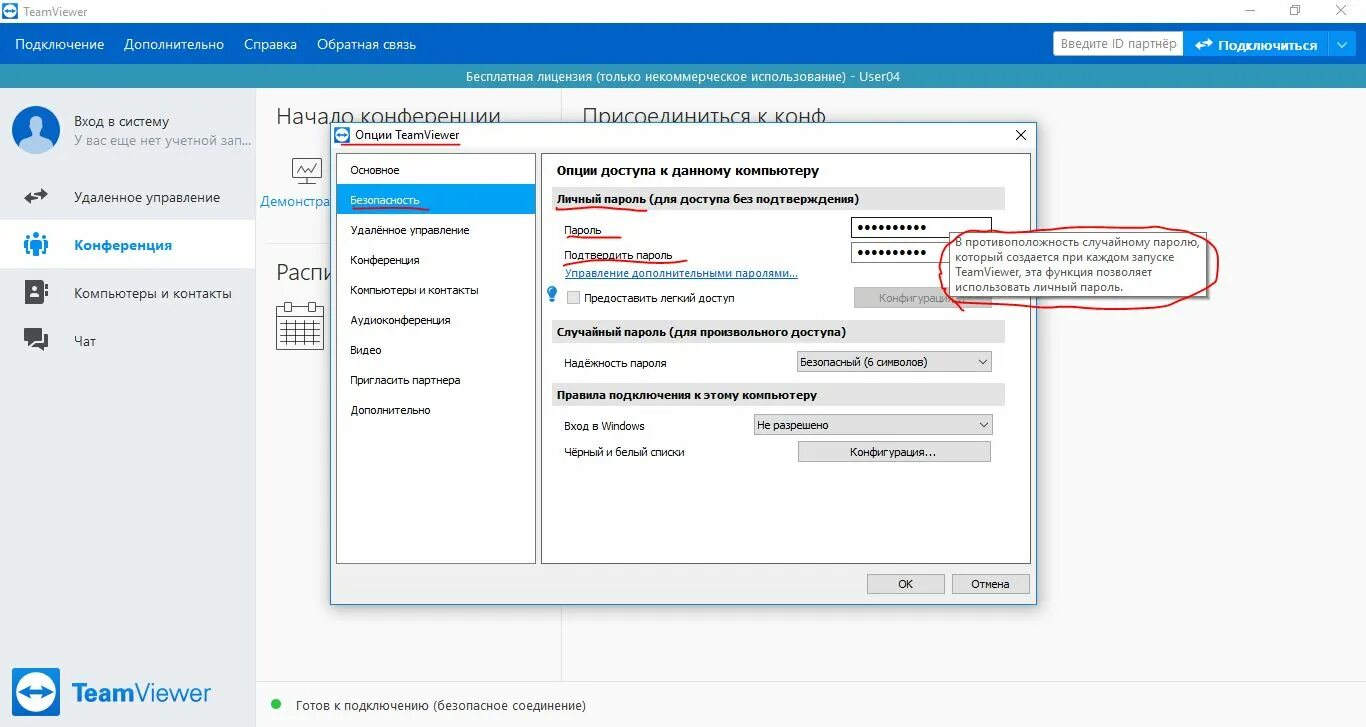The width and height of the screenshot is (1366, 727).
Task: Select Компьютеры и контакты options category
Action: click(x=436, y=290)
